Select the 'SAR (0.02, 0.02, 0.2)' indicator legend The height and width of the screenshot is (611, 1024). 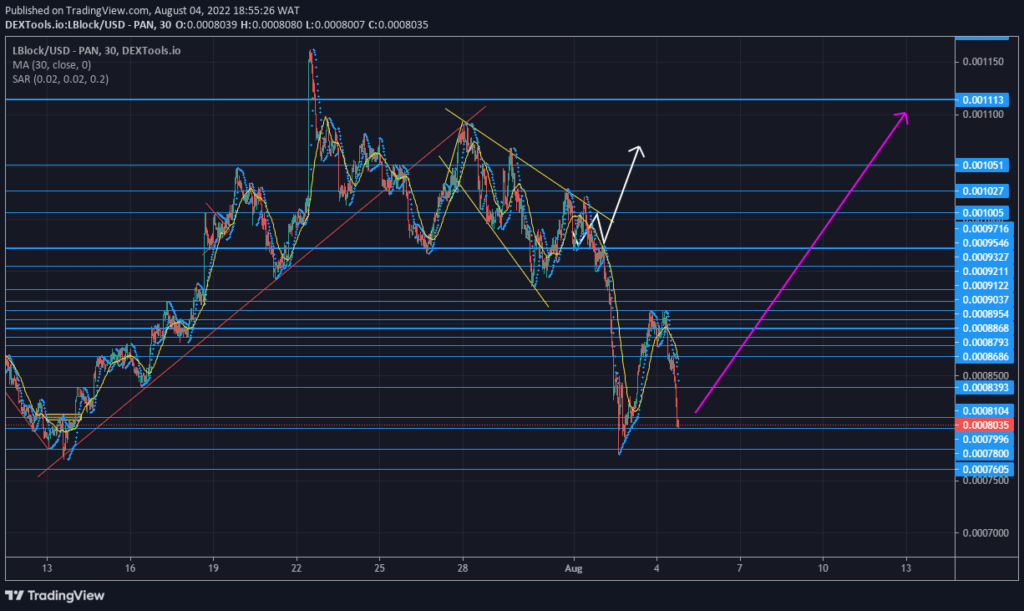(x=60, y=79)
